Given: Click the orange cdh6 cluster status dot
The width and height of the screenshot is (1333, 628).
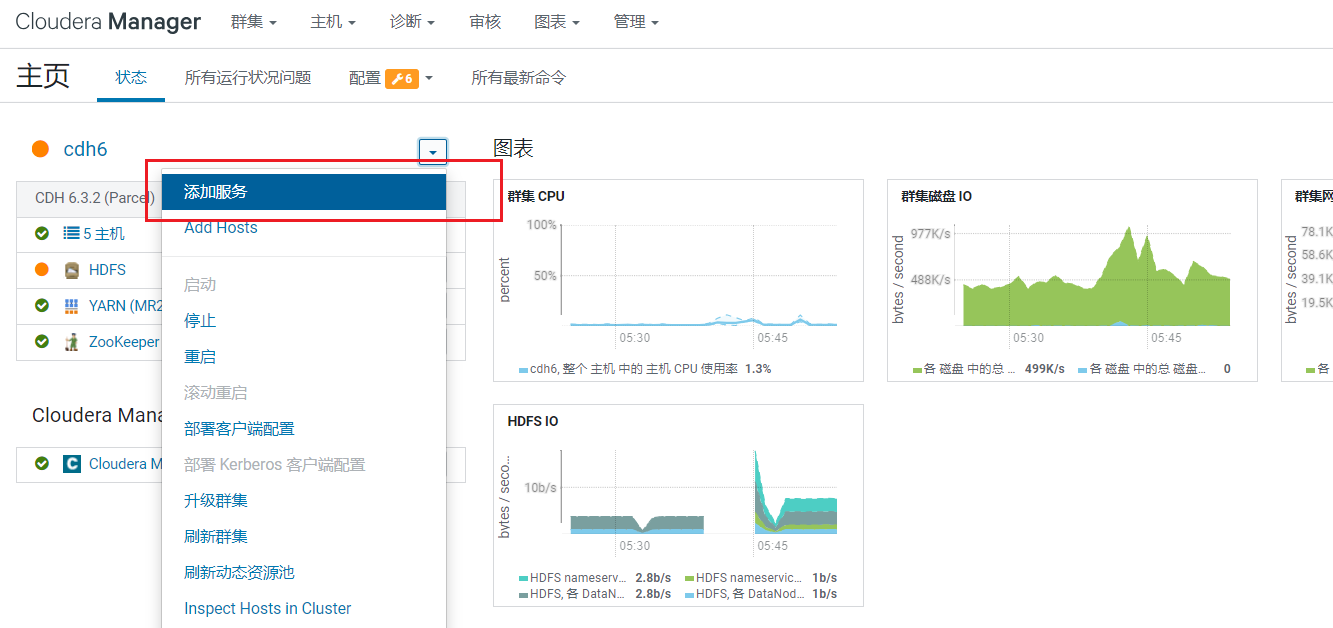Looking at the screenshot, I should tap(40, 149).
